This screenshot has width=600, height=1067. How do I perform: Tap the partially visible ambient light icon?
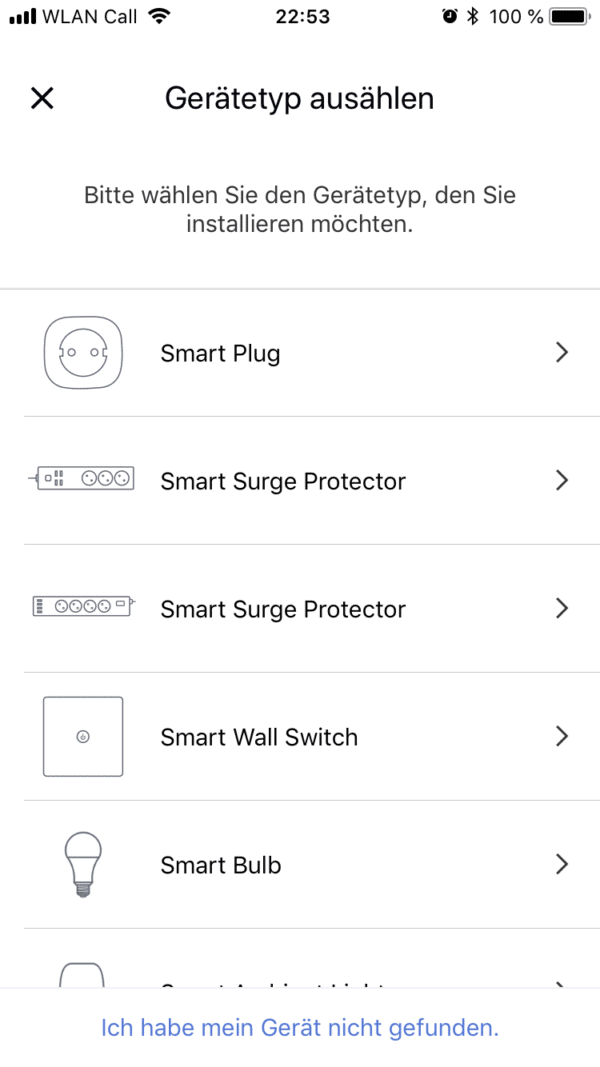point(83,974)
